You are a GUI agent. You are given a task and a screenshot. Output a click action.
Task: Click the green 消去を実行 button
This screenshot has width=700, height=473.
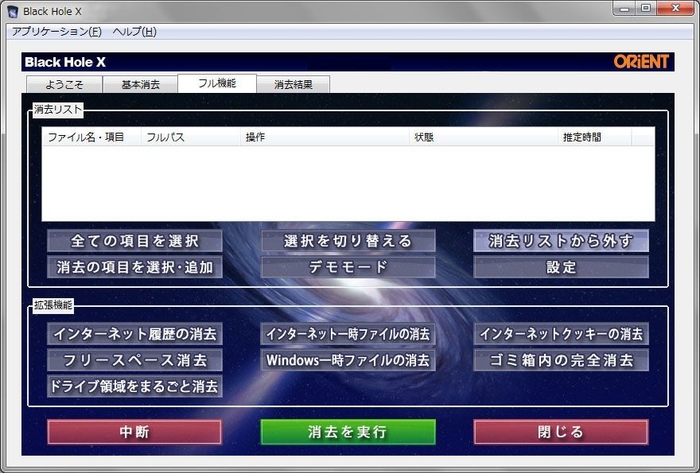pos(348,432)
